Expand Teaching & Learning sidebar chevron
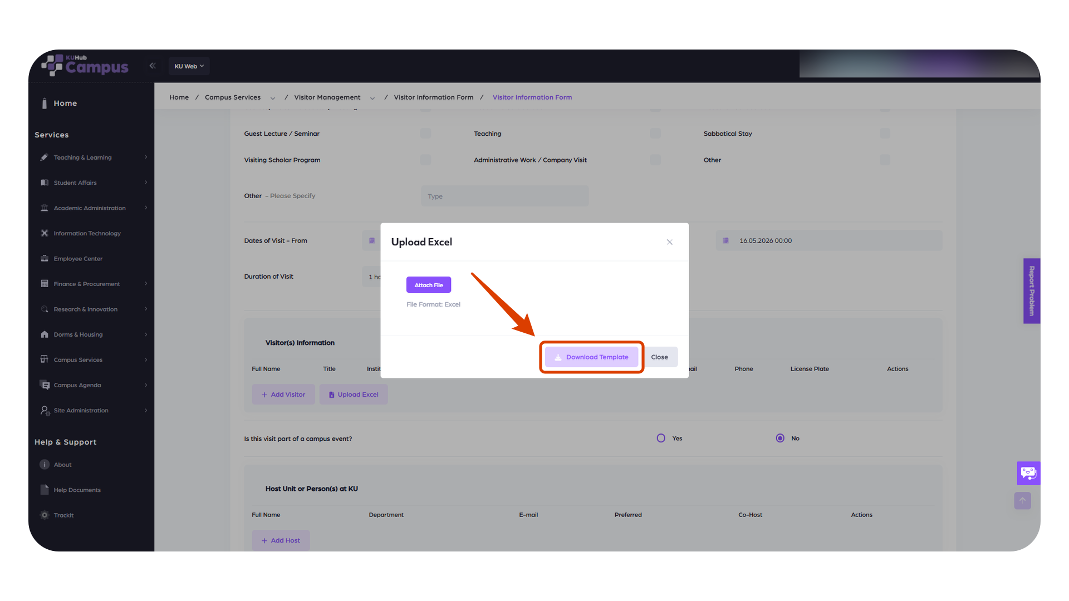This screenshot has width=1069, height=601. (x=146, y=157)
